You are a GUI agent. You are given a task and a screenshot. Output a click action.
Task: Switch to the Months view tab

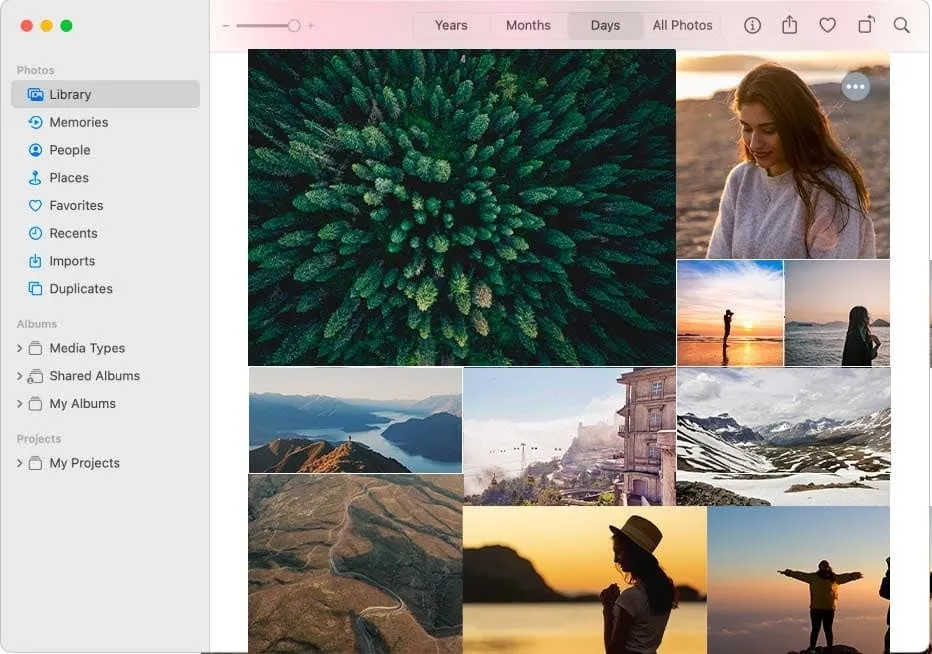click(x=528, y=26)
